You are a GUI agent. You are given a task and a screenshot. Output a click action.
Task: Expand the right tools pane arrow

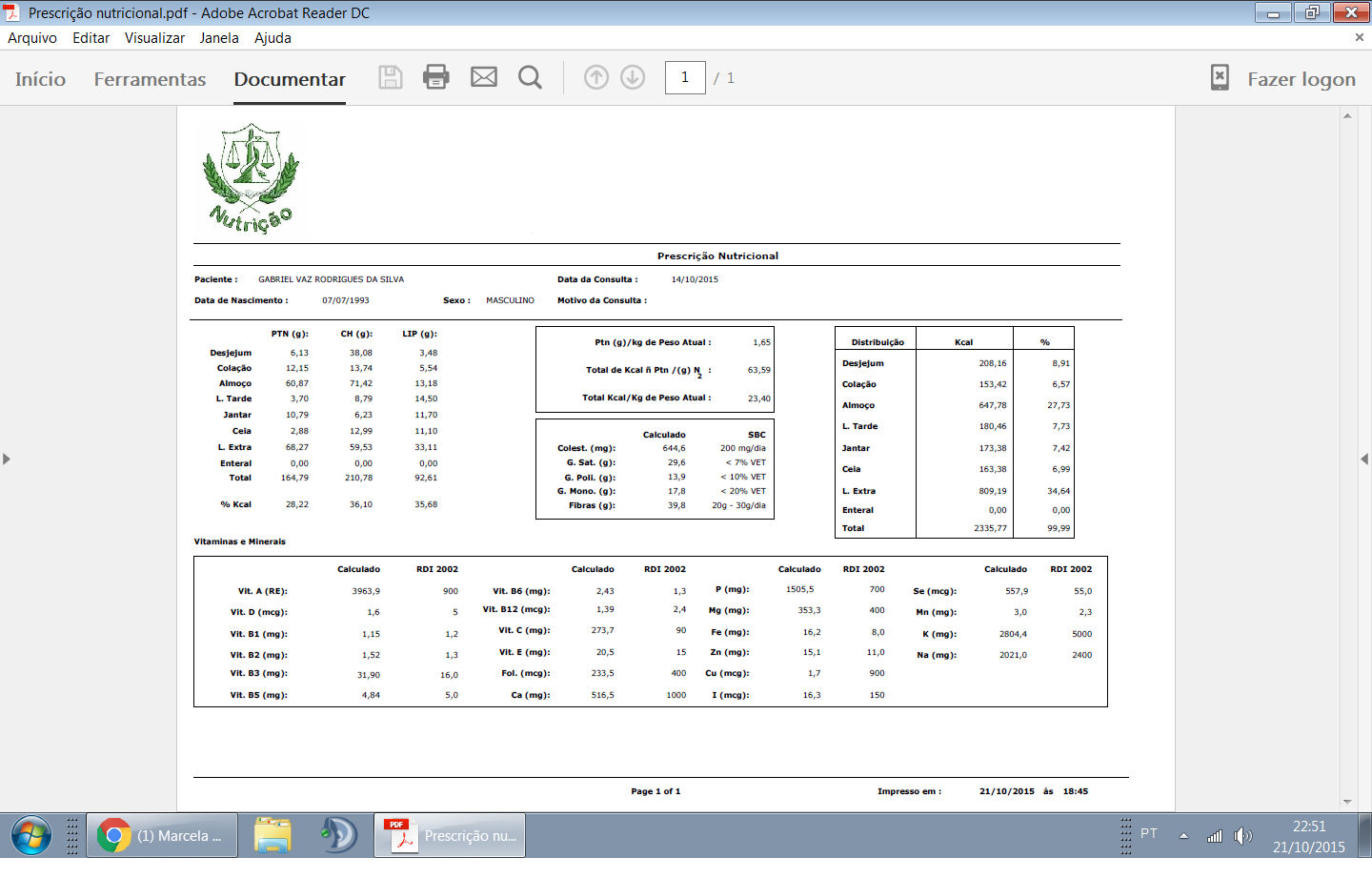(x=1364, y=459)
